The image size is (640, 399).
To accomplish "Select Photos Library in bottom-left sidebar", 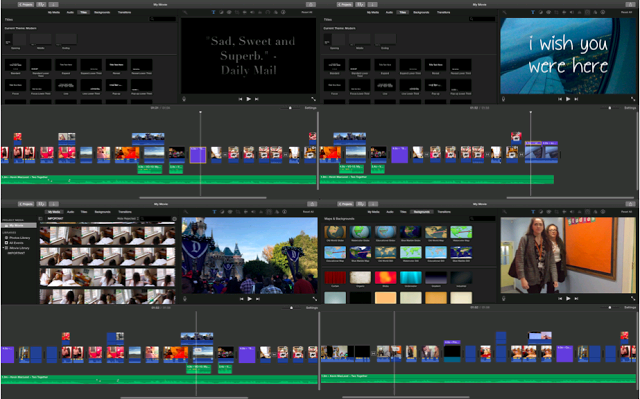I will (19, 237).
